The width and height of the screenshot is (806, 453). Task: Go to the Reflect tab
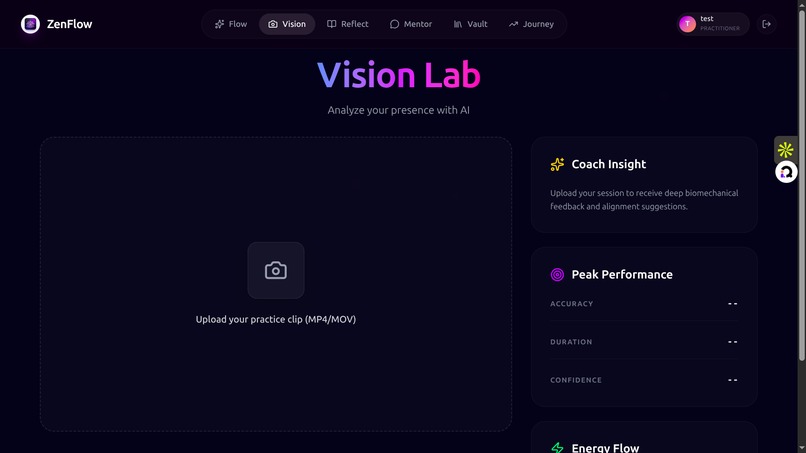[x=347, y=24]
